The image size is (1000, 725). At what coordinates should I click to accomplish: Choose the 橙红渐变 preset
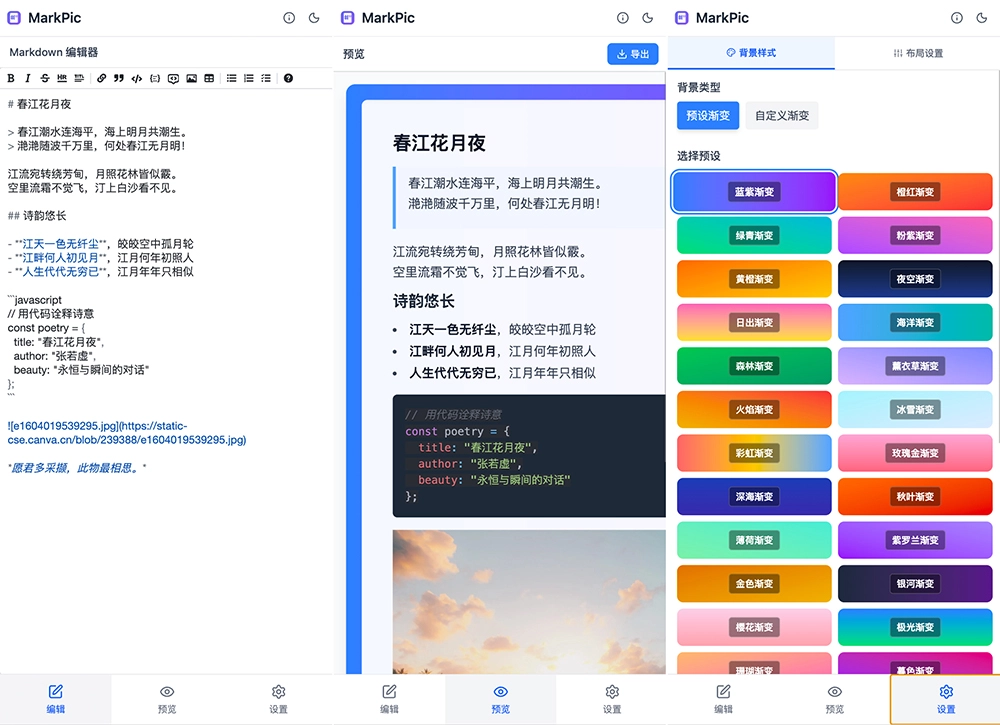click(x=915, y=191)
